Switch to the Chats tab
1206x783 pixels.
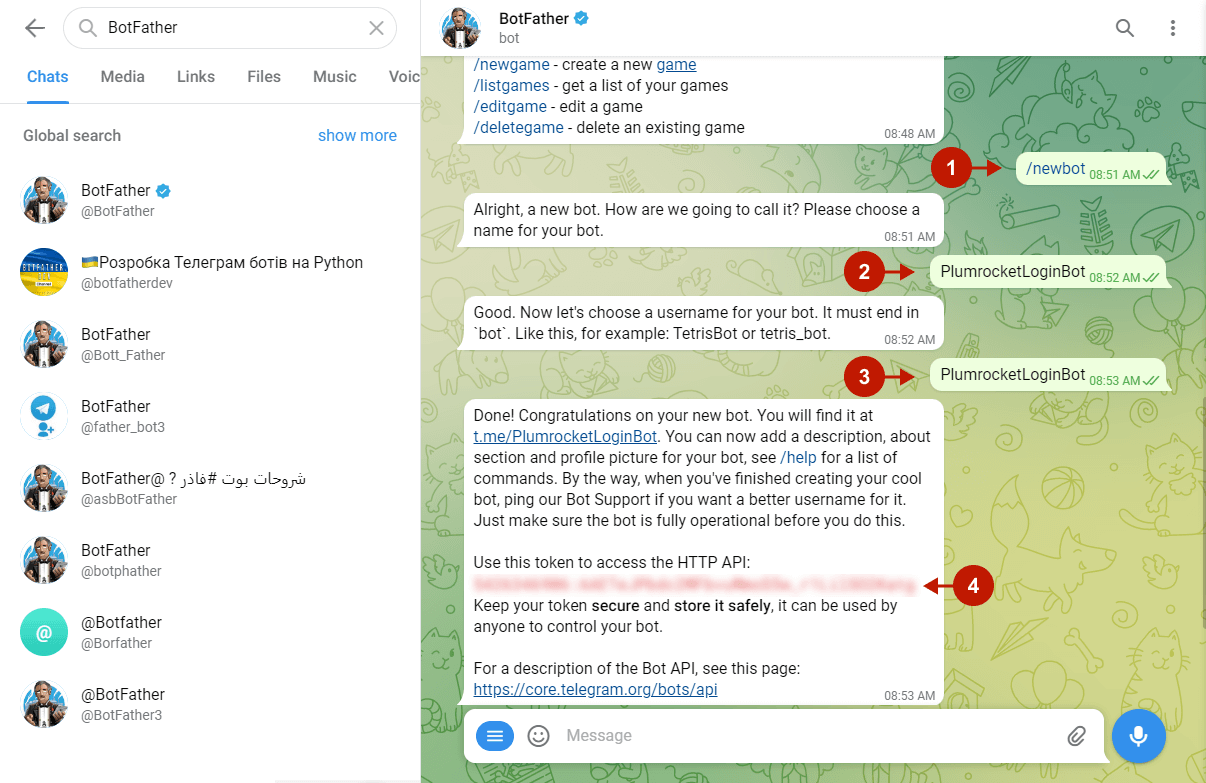tap(48, 77)
